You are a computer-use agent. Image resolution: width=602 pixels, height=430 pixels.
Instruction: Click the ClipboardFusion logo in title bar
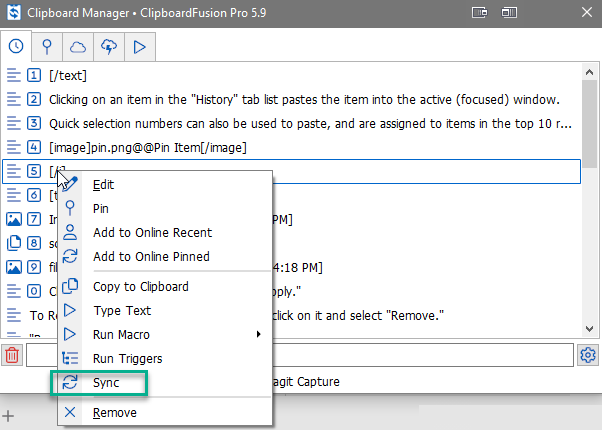14,13
